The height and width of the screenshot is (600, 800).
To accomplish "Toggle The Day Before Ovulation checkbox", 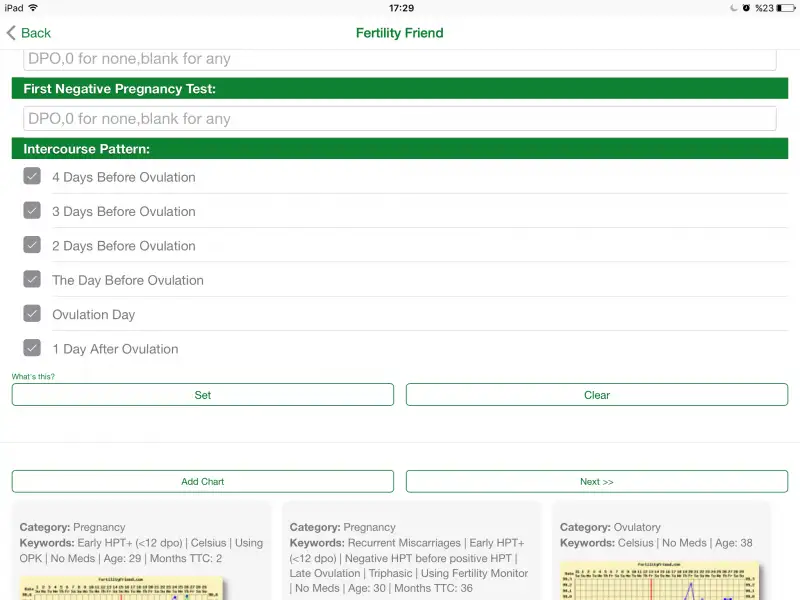I will [32, 279].
